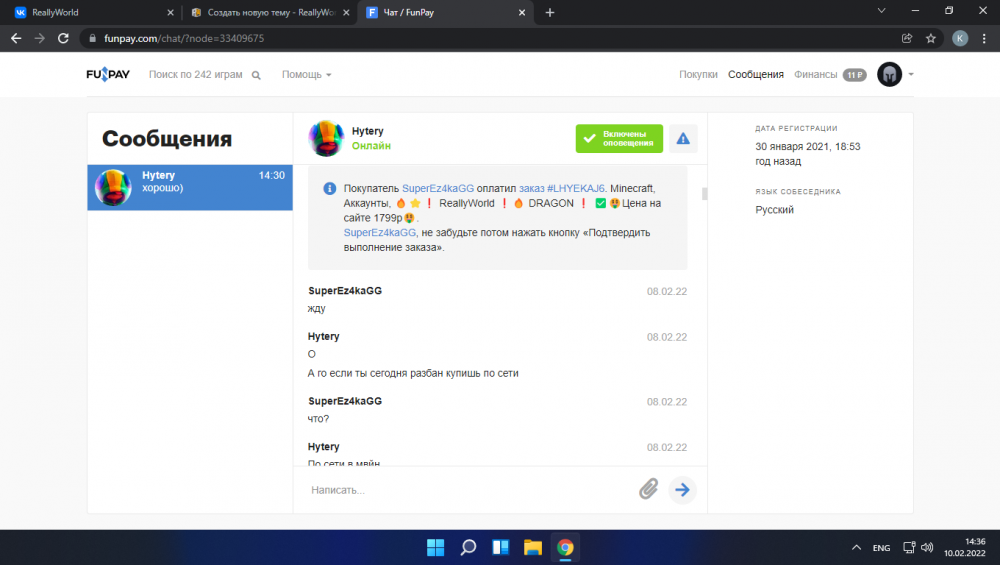Open the Финансы page
Screen dimensions: 1000x565
pos(815,75)
